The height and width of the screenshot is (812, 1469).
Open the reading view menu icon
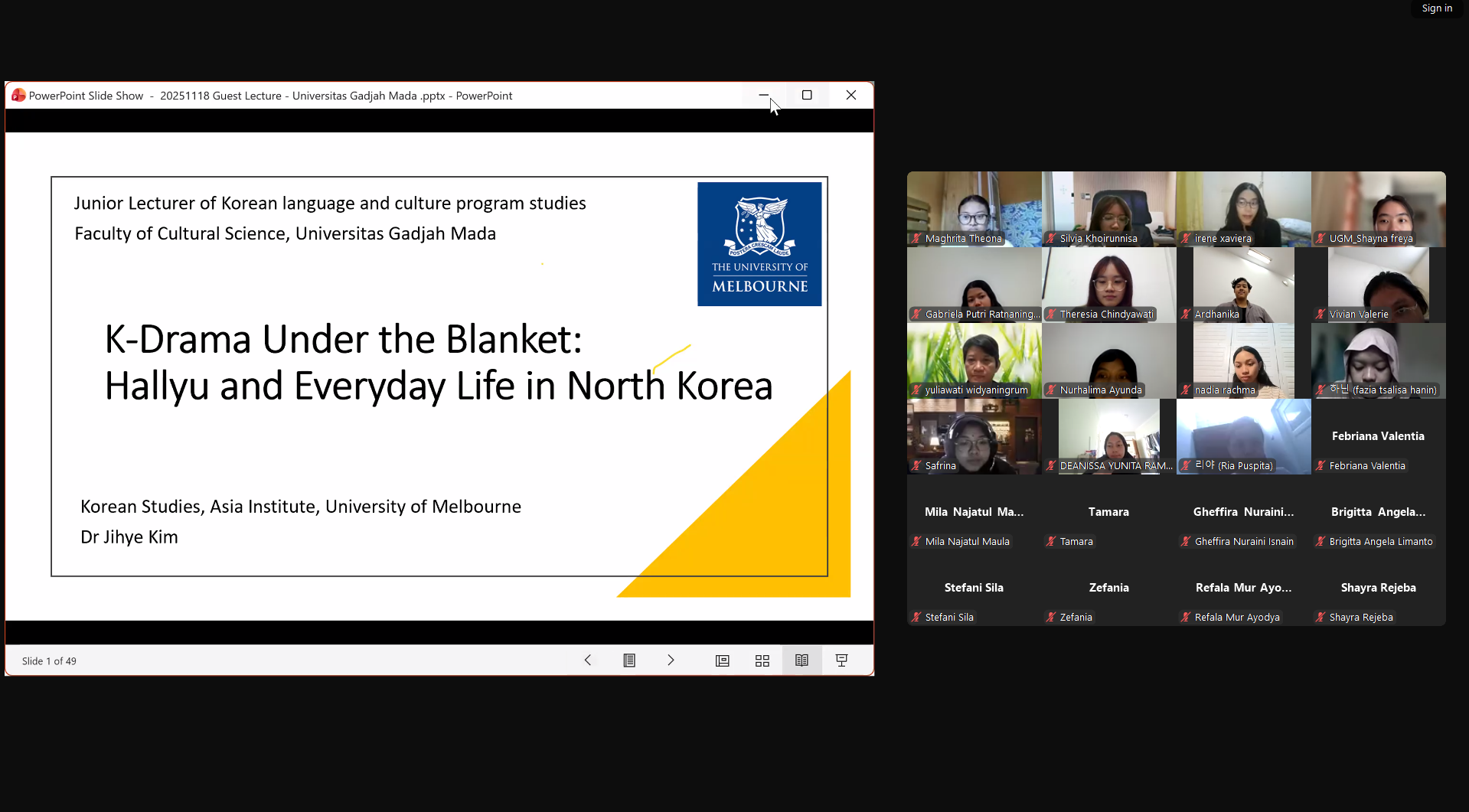click(x=629, y=660)
